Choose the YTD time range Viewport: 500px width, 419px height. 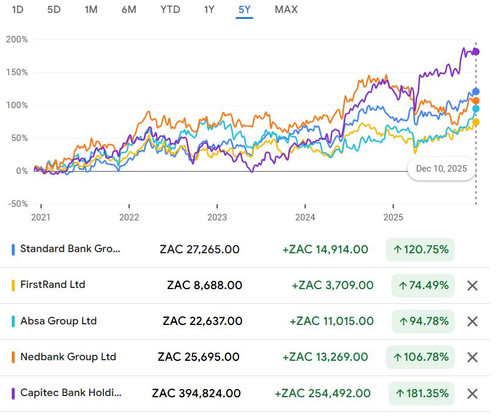coord(170,9)
